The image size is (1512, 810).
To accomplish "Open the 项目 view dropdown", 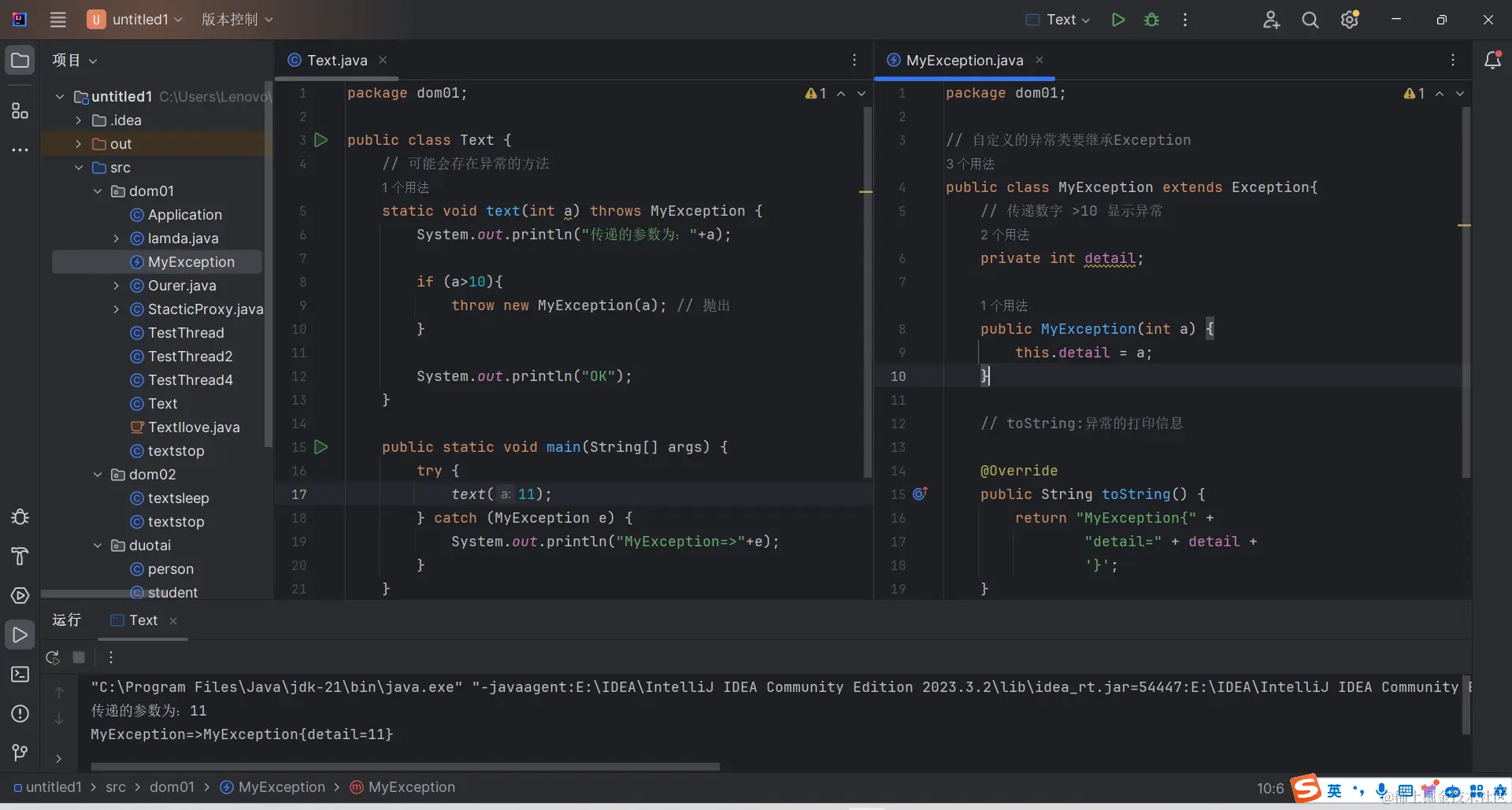I will [75, 61].
